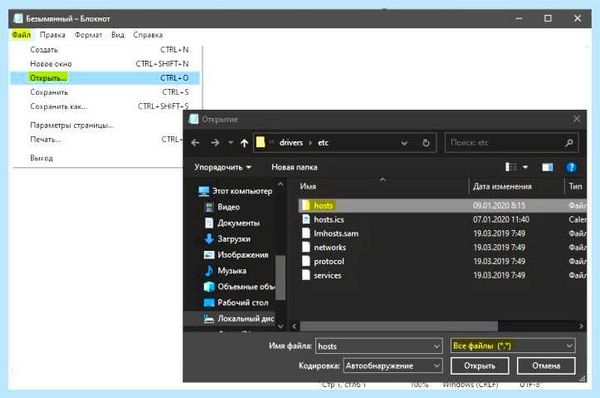The width and height of the screenshot is (600, 398).
Task: Create a folder with Новая папка
Action: 294,167
